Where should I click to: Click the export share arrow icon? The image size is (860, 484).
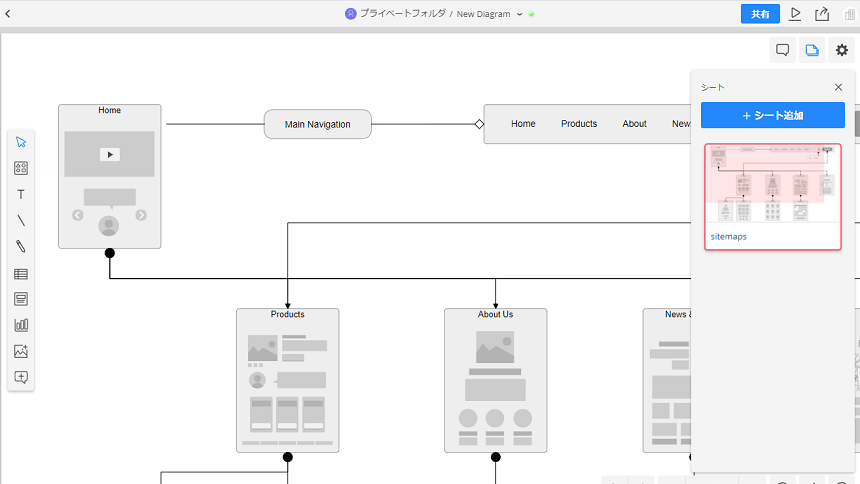pyautogui.click(x=822, y=14)
